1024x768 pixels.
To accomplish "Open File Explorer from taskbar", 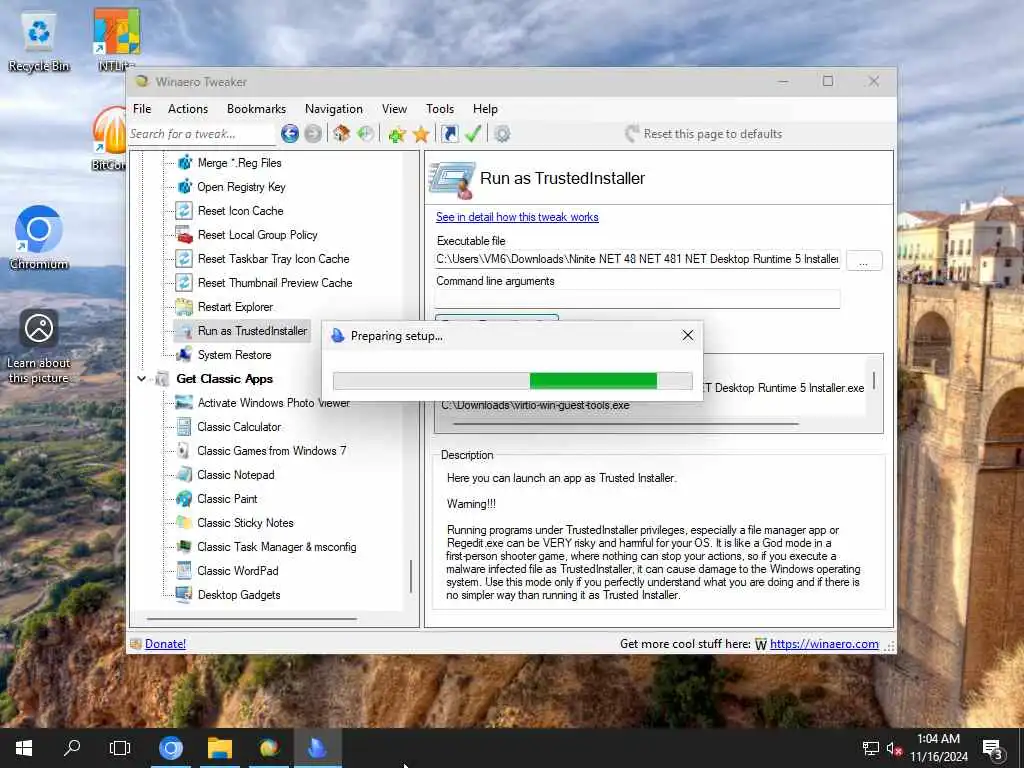I will point(220,748).
